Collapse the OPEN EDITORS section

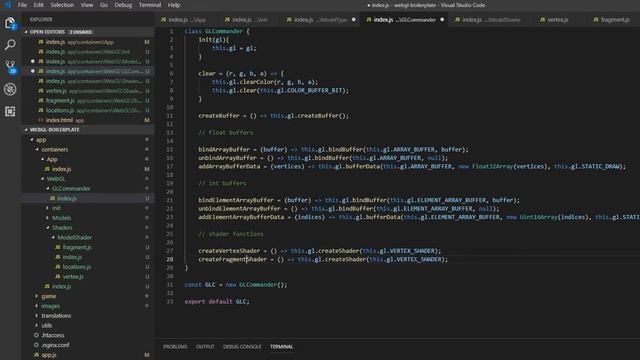click(26, 32)
